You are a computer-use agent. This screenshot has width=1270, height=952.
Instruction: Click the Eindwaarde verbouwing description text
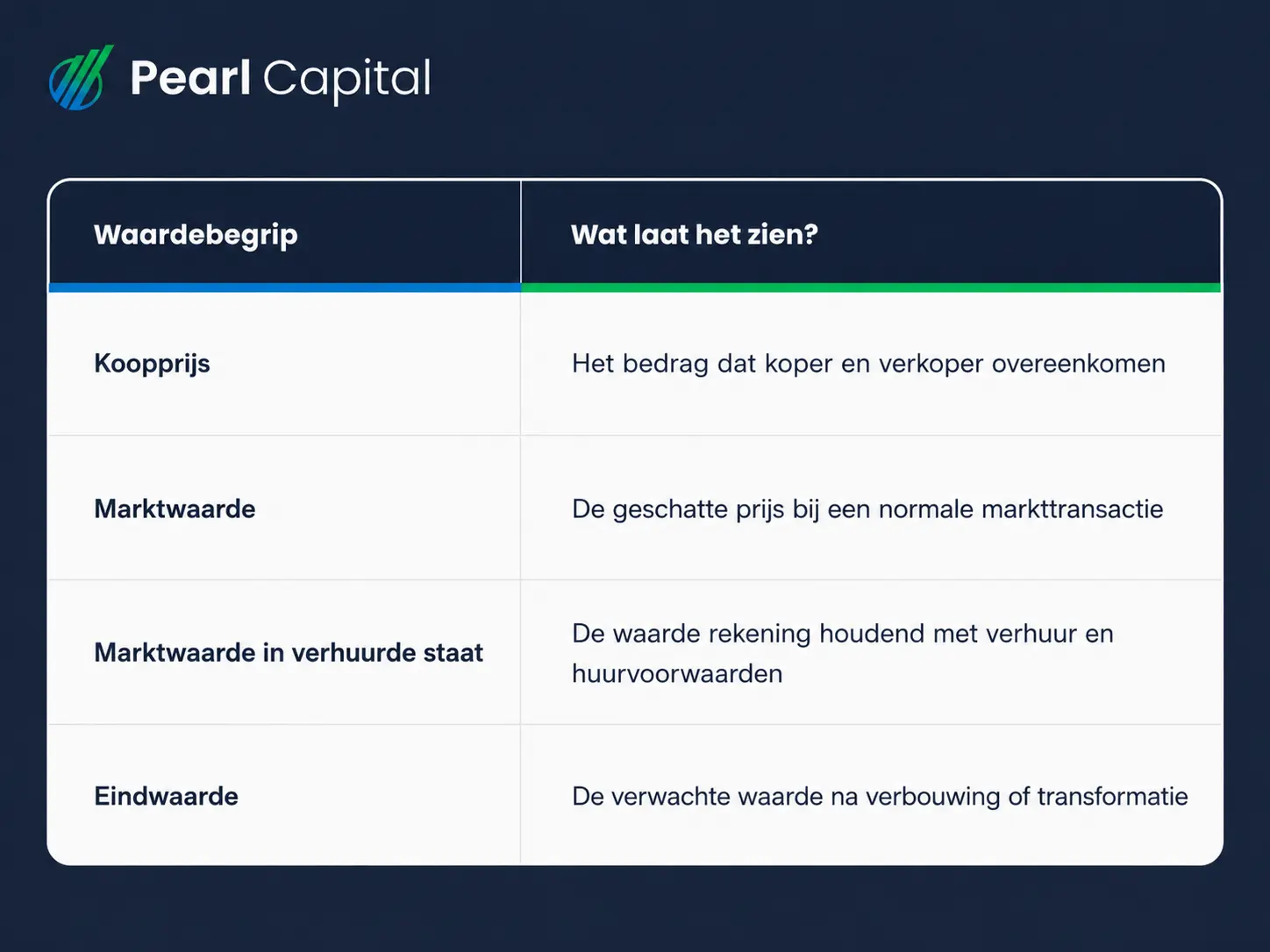click(x=880, y=796)
